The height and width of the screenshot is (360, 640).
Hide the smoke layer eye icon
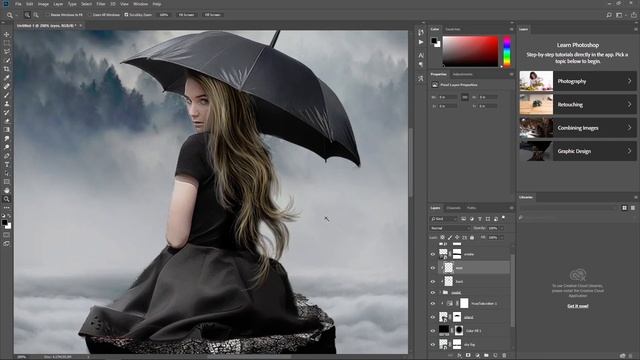click(x=433, y=254)
